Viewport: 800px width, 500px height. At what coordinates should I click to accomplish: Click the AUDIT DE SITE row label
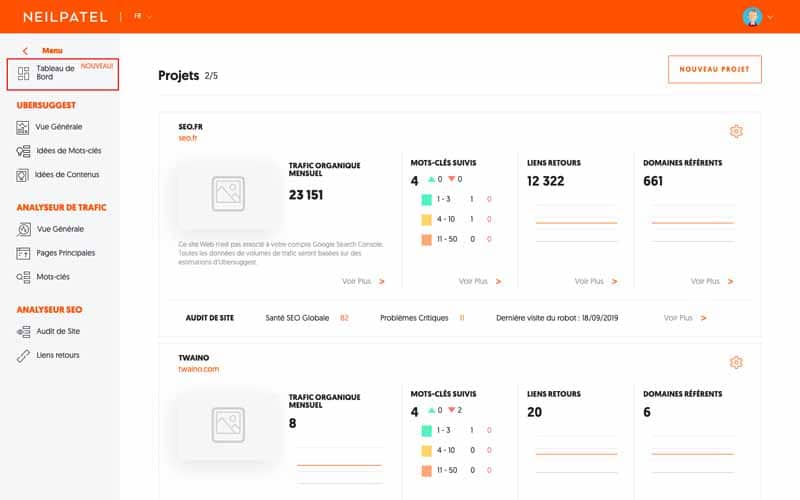pyautogui.click(x=210, y=318)
